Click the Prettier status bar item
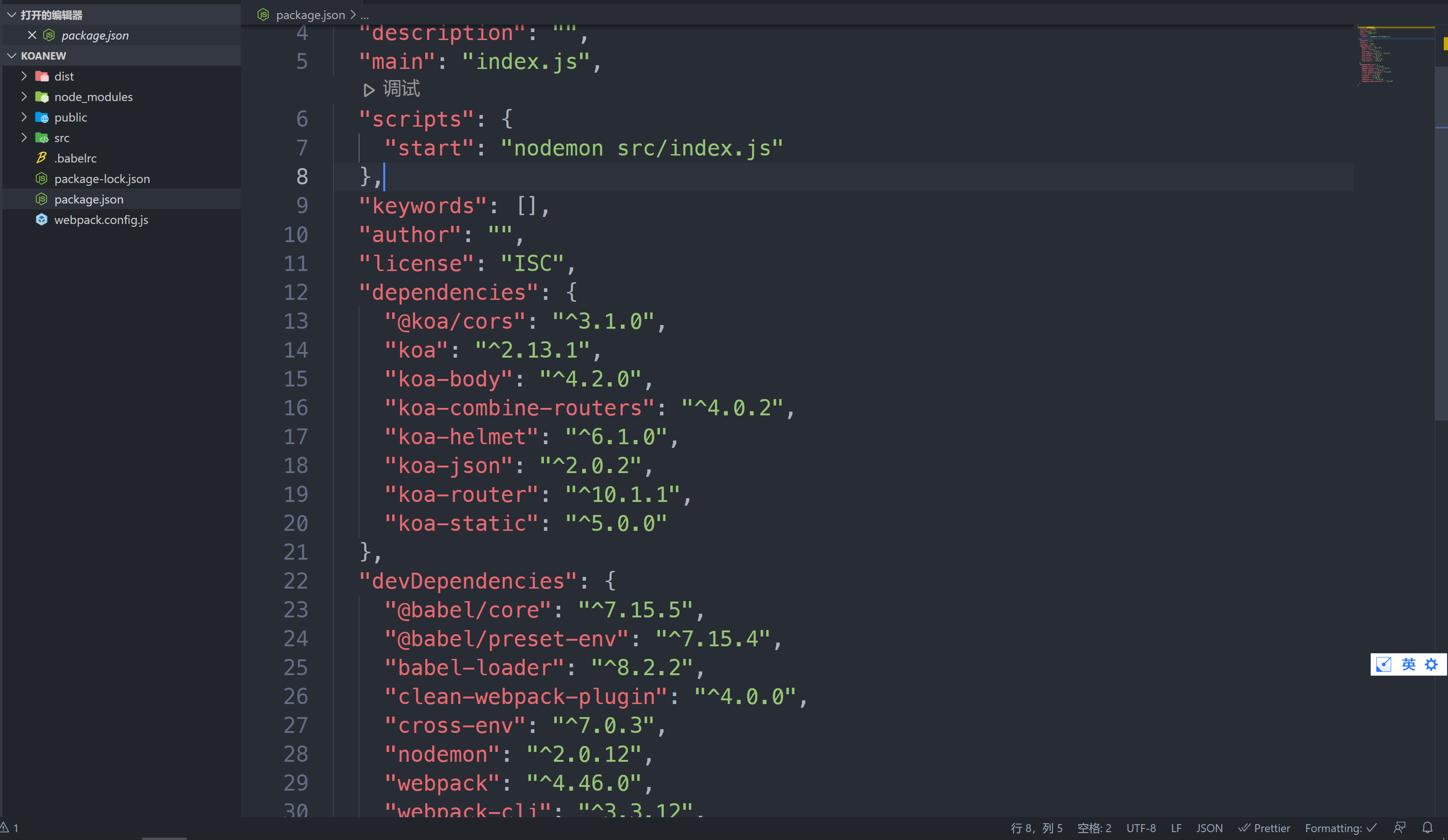 click(1264, 827)
